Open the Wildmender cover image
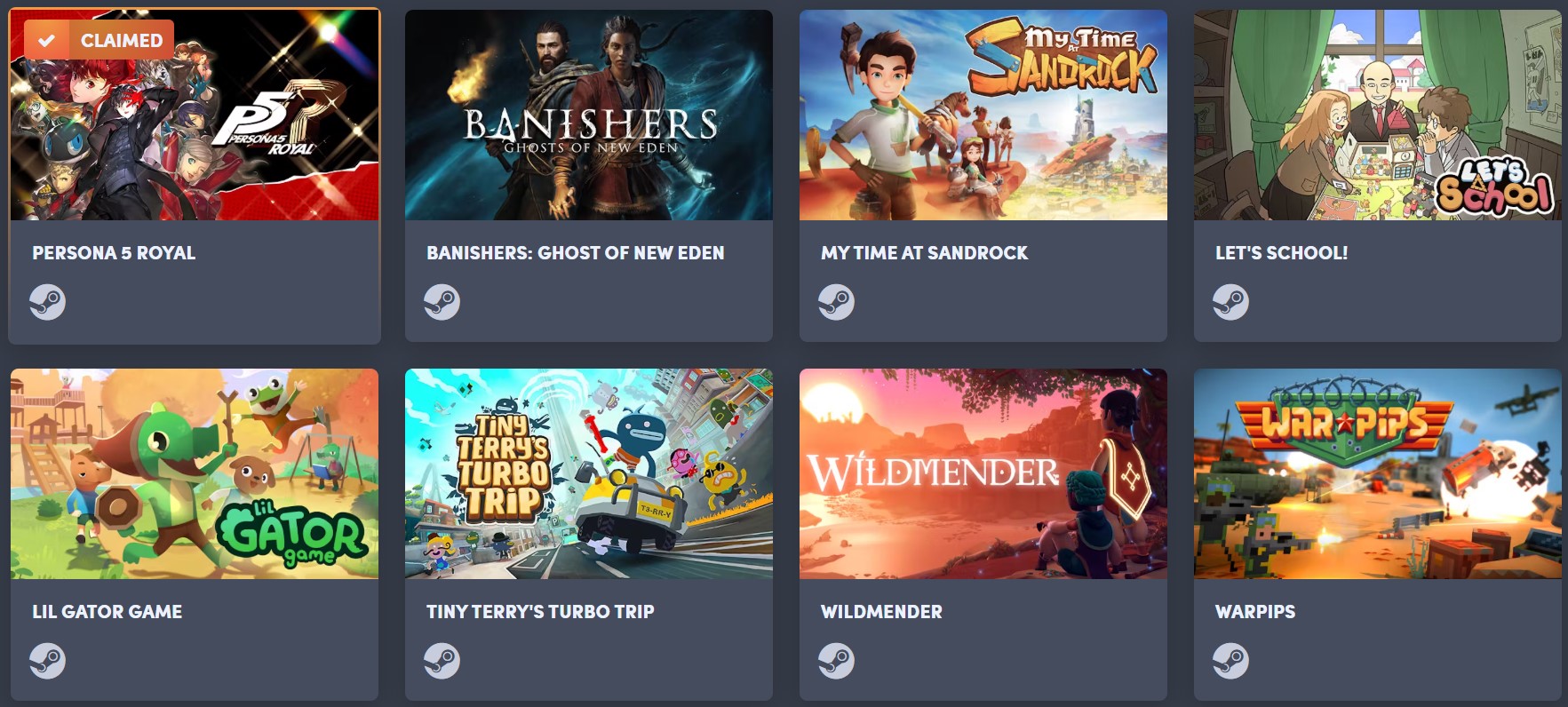 pos(983,474)
